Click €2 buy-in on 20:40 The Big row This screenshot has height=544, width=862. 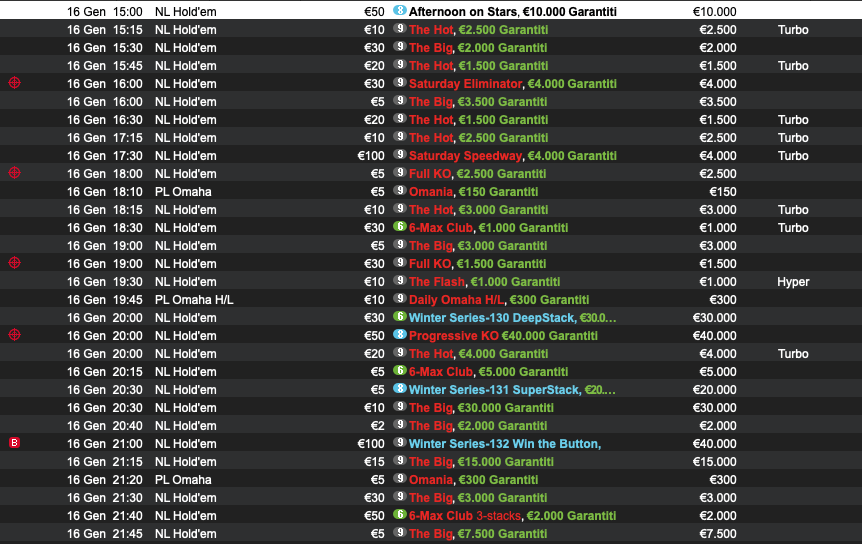point(378,426)
